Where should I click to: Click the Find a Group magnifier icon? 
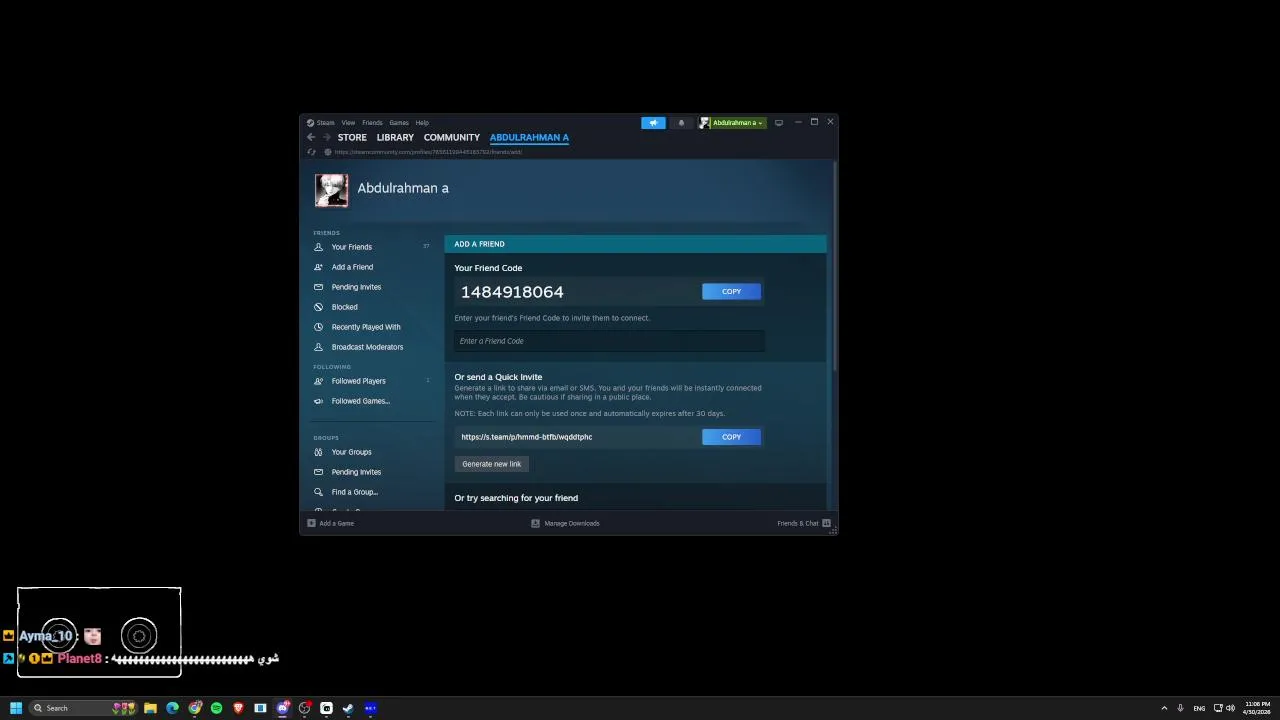[319, 492]
